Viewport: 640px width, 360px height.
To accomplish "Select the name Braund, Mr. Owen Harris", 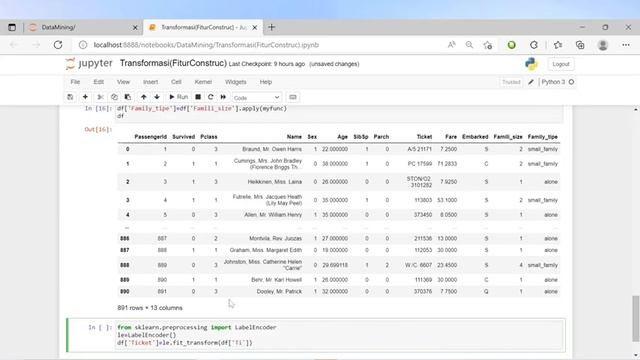I will tap(272, 149).
